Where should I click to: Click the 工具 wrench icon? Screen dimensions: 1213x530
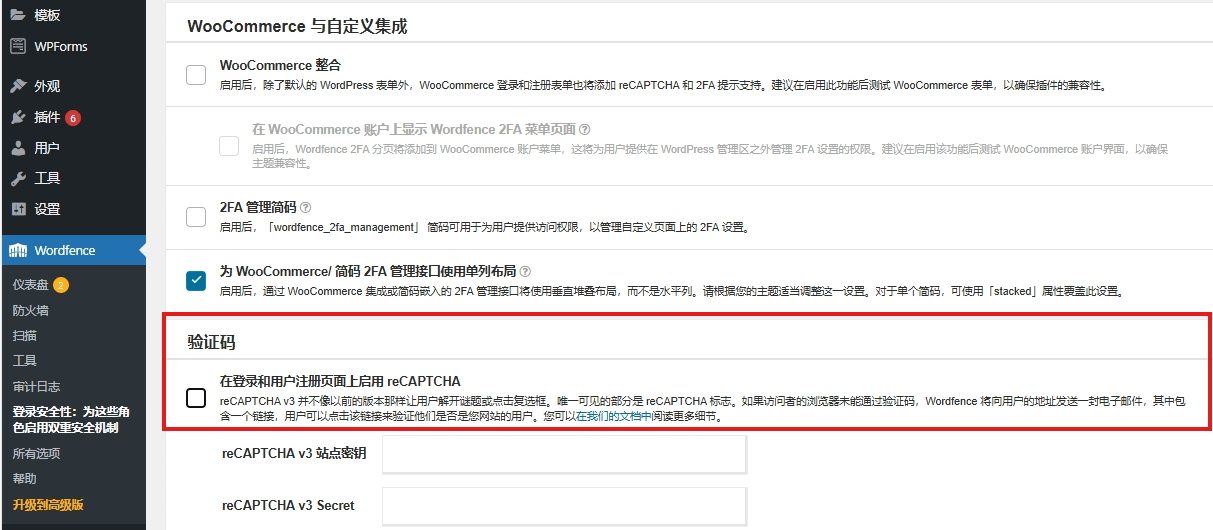point(18,178)
